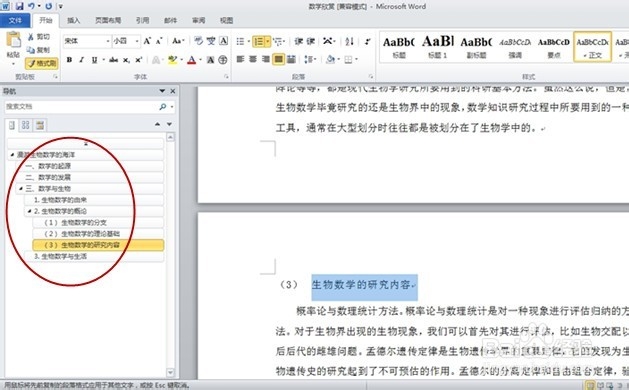
Task: Click the Enclose Characters circle icon
Action: 223,60
